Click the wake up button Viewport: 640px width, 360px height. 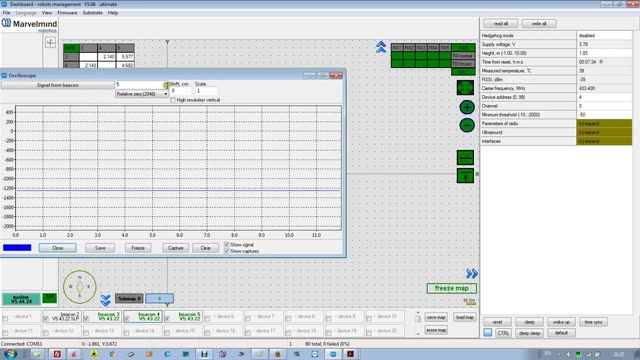[561, 322]
